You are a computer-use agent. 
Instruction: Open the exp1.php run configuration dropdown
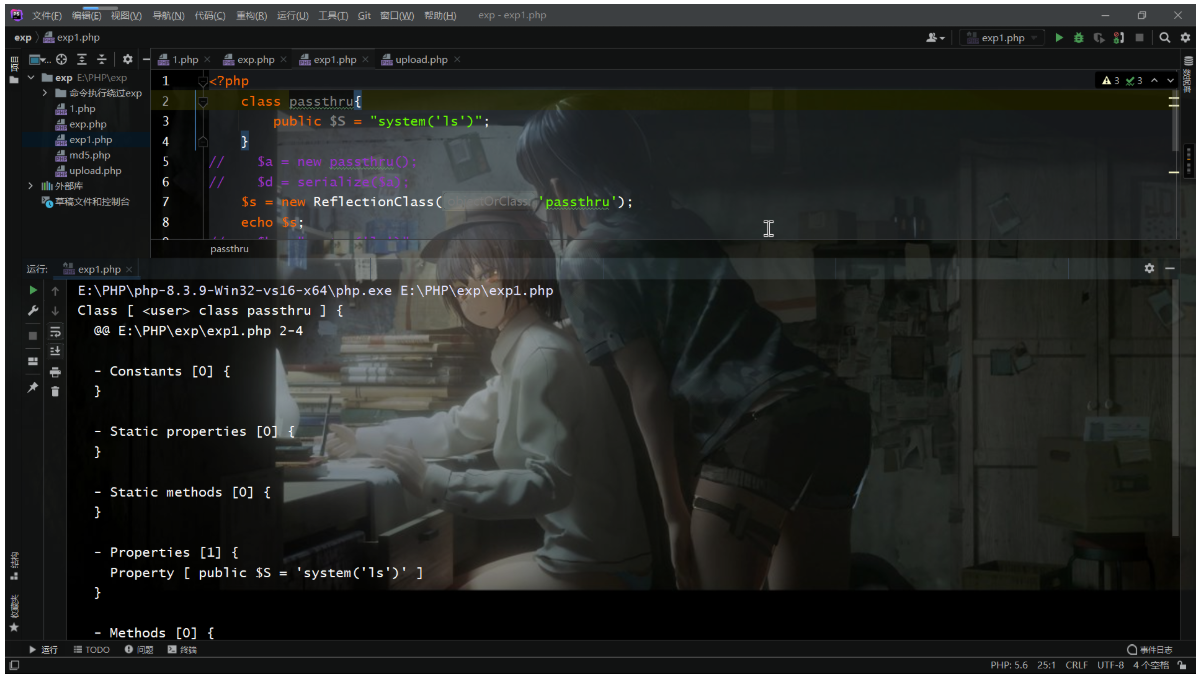1001,37
